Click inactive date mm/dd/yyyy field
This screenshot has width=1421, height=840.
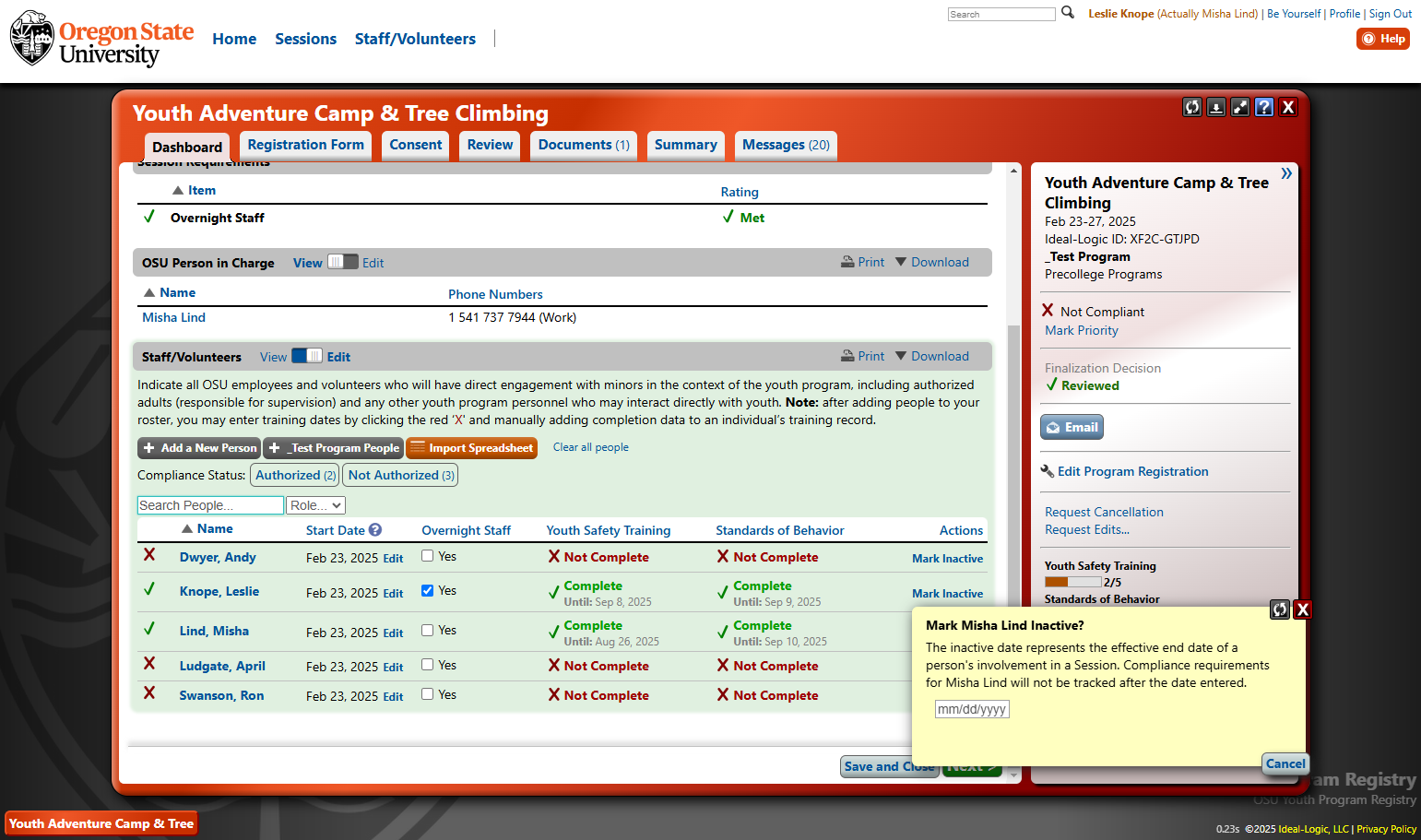pyautogui.click(x=972, y=709)
